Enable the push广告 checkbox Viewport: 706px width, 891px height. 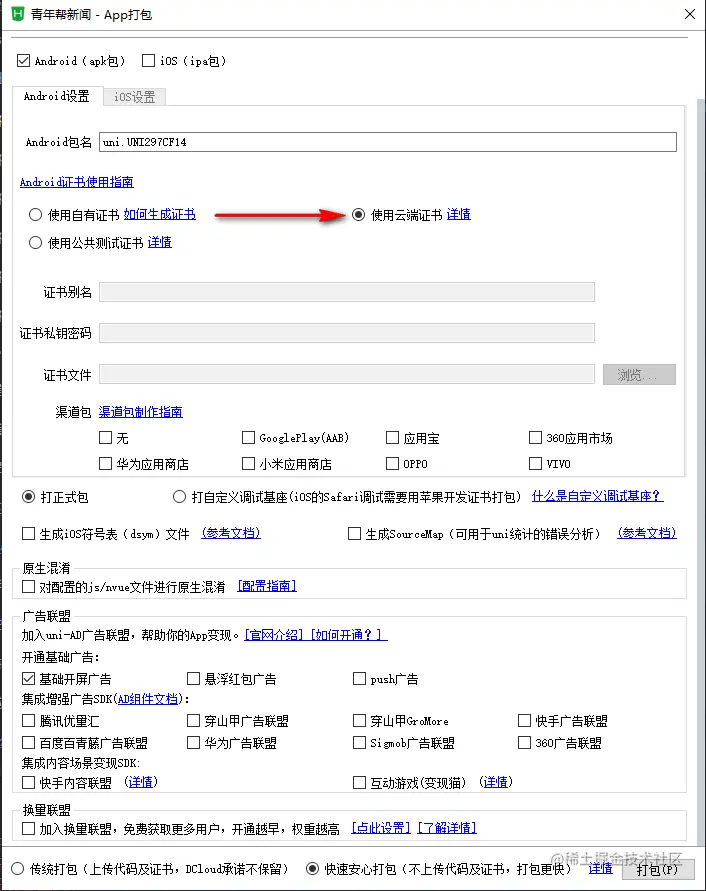click(x=359, y=678)
